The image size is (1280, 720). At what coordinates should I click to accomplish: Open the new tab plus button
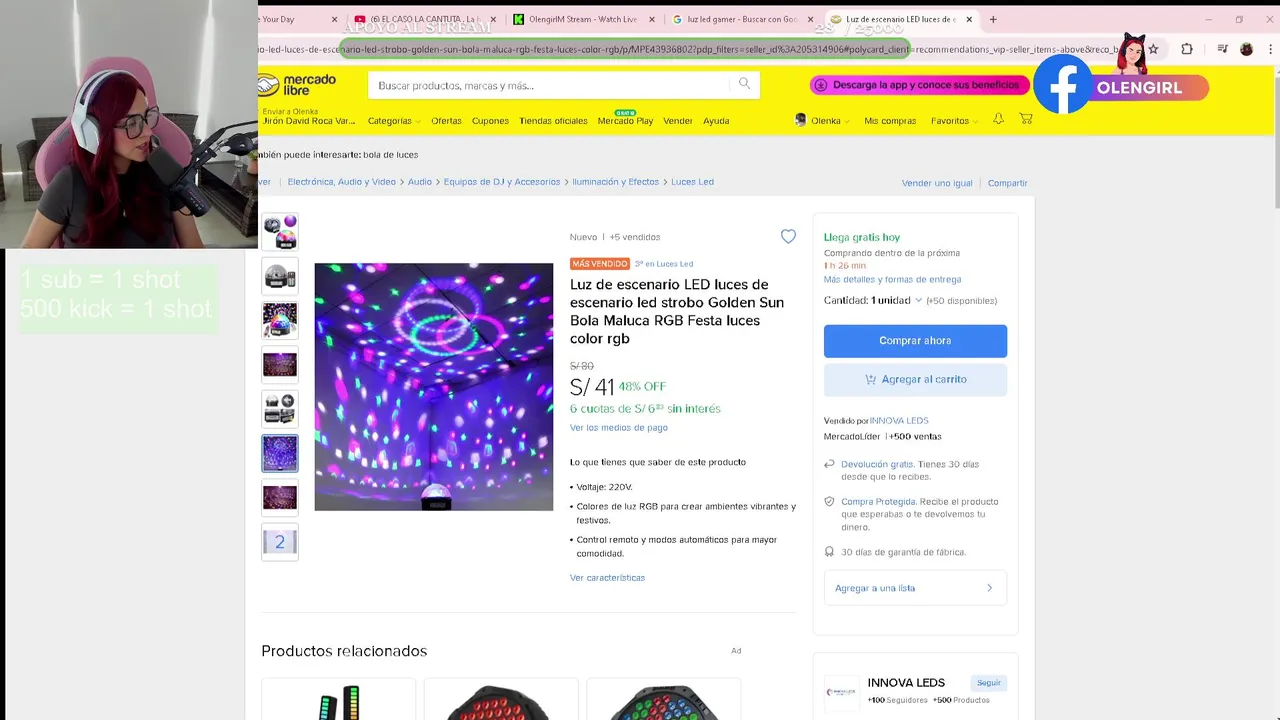click(x=993, y=19)
